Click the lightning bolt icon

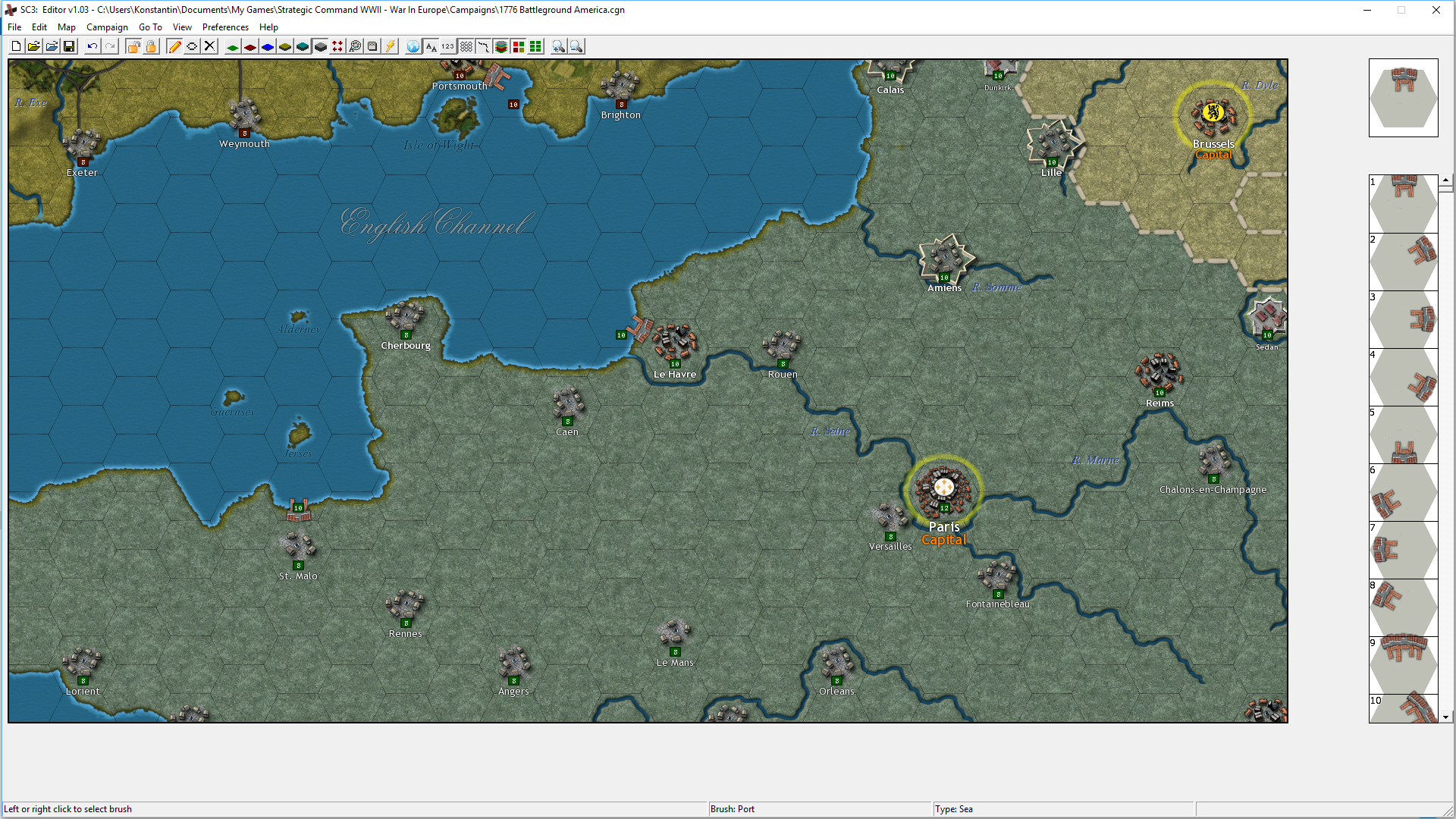(x=390, y=47)
